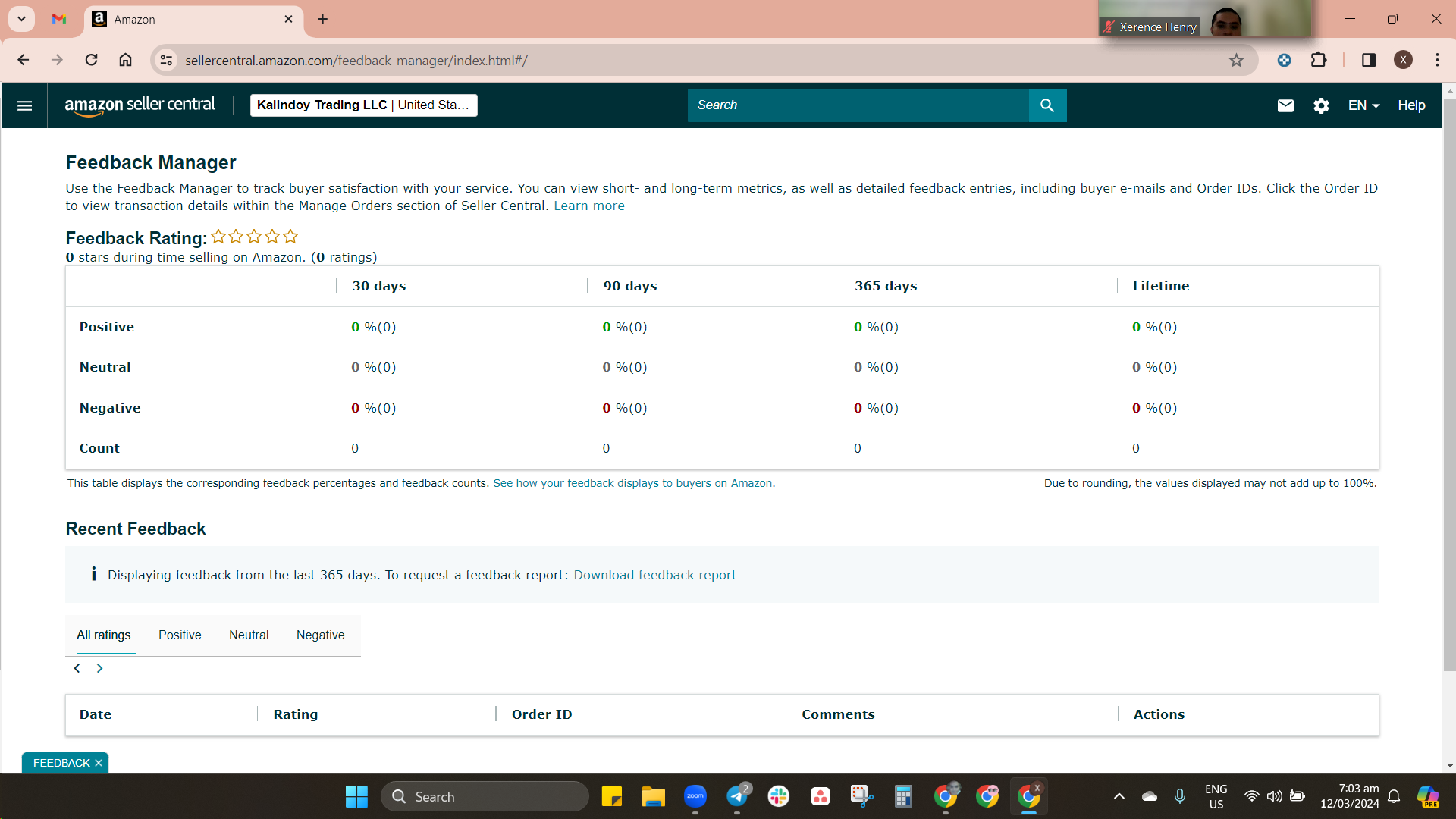1456x819 pixels.
Task: Open Sticky Notes from the taskbar
Action: [x=611, y=796]
